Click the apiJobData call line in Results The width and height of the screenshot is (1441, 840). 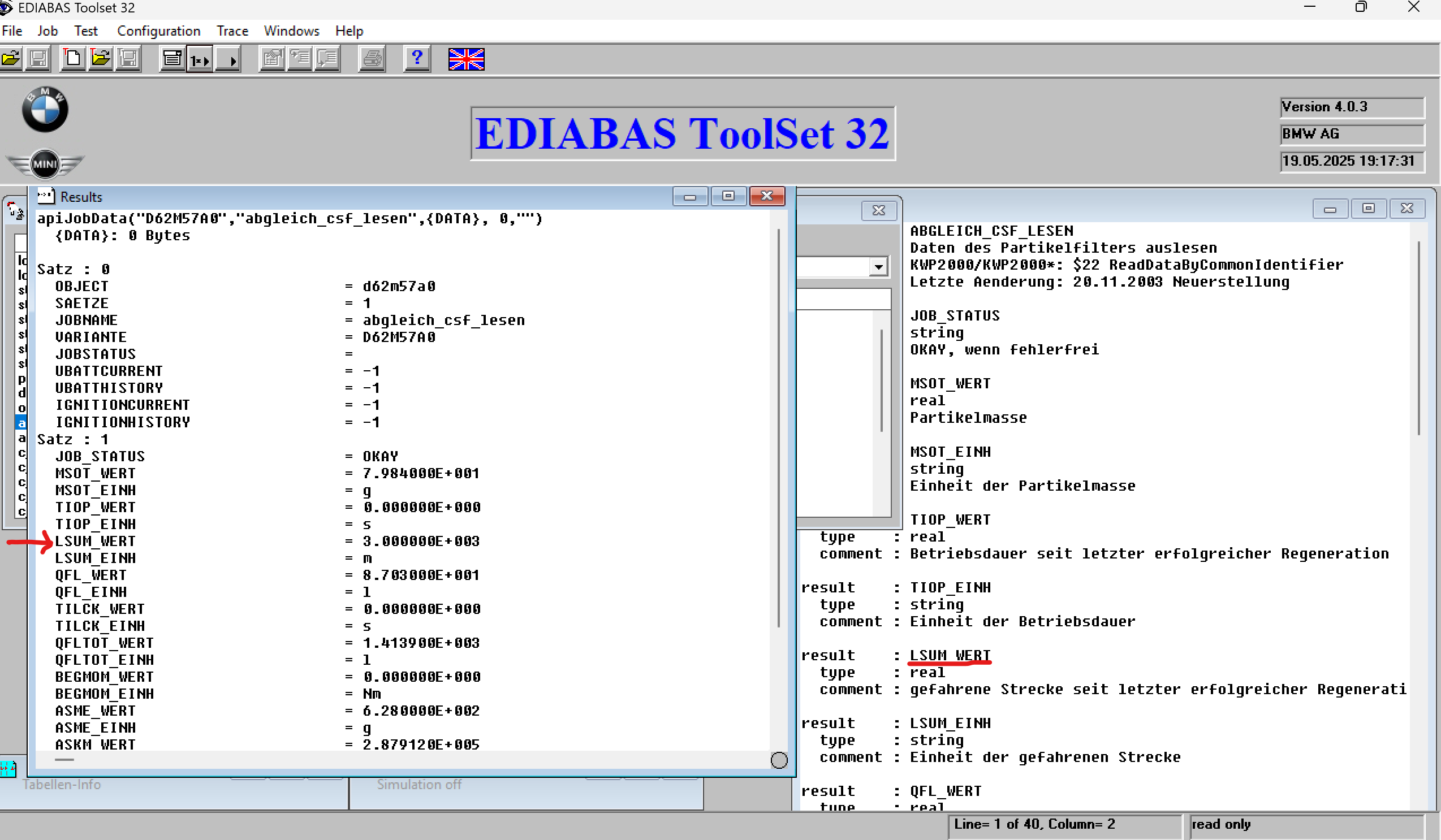pyautogui.click(x=290, y=218)
